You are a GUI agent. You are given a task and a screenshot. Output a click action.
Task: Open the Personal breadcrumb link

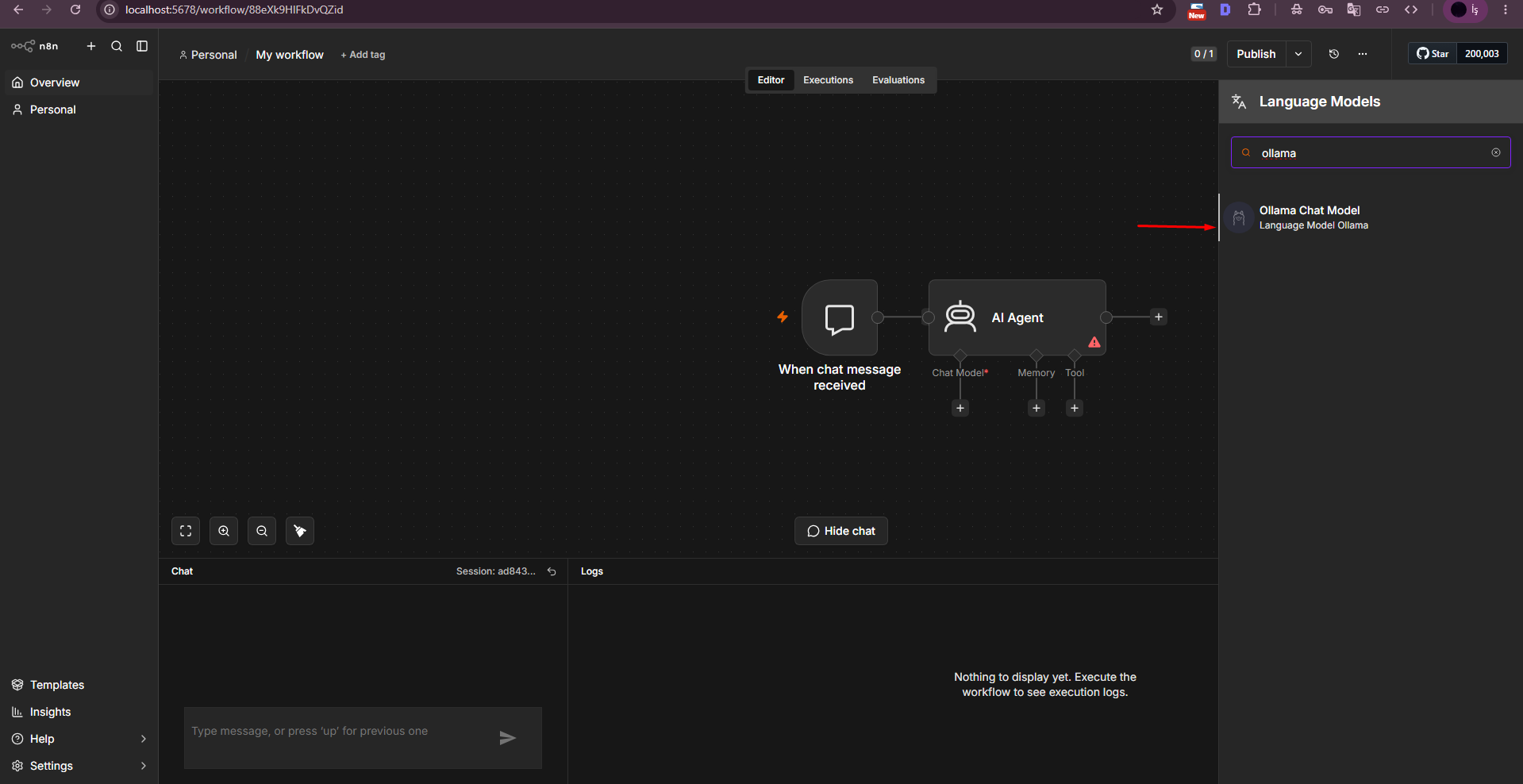[208, 55]
